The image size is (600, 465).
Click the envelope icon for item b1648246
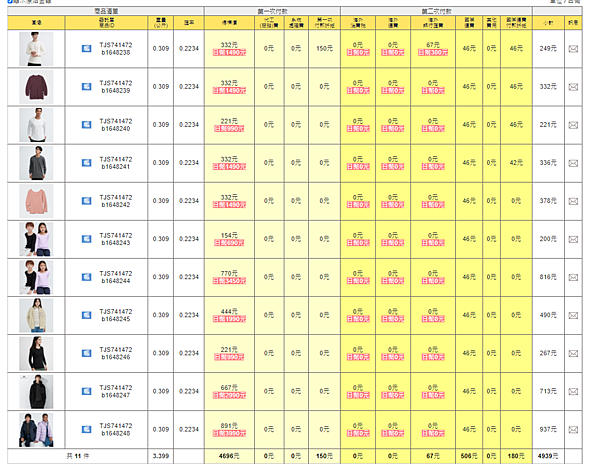(x=573, y=353)
